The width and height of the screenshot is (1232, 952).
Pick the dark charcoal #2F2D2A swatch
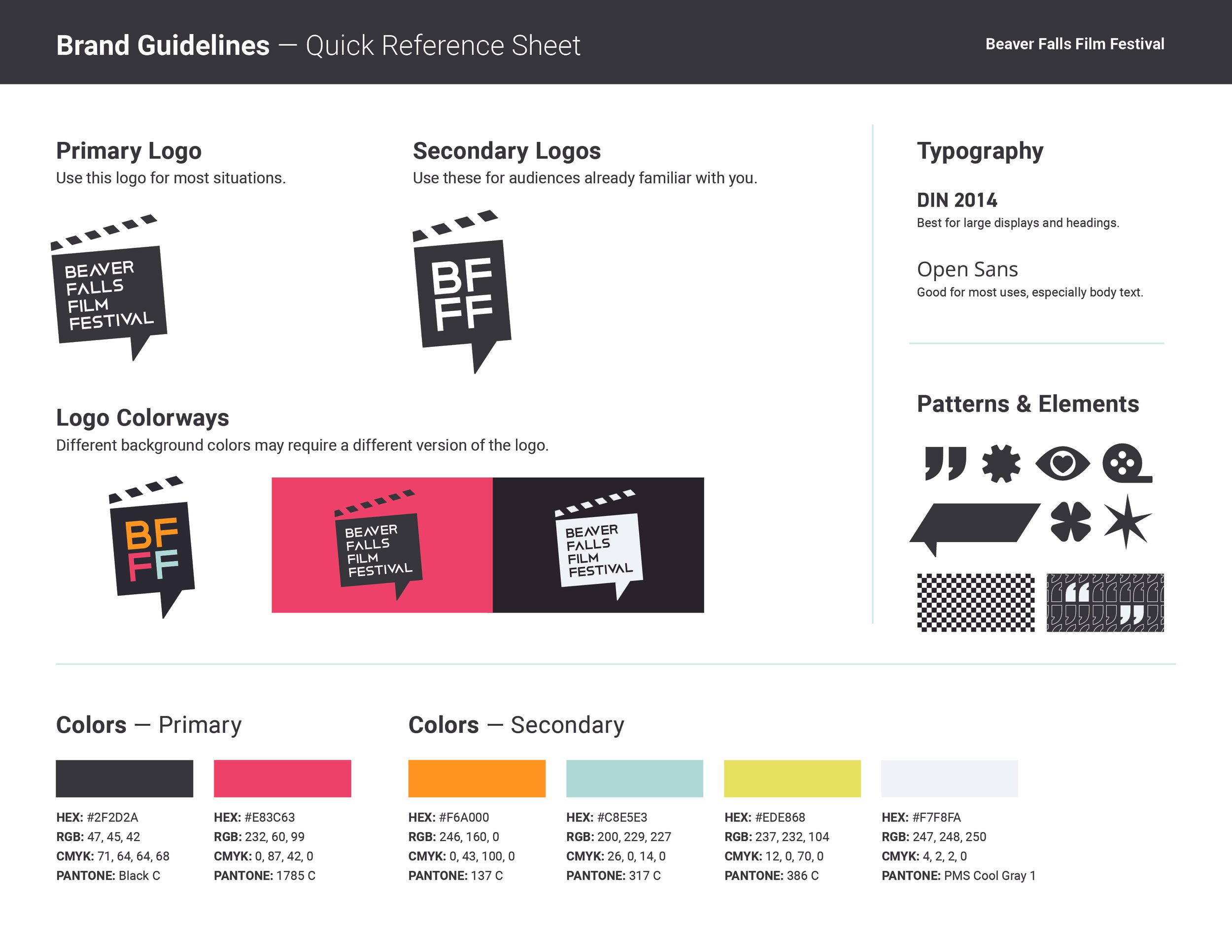[x=124, y=778]
